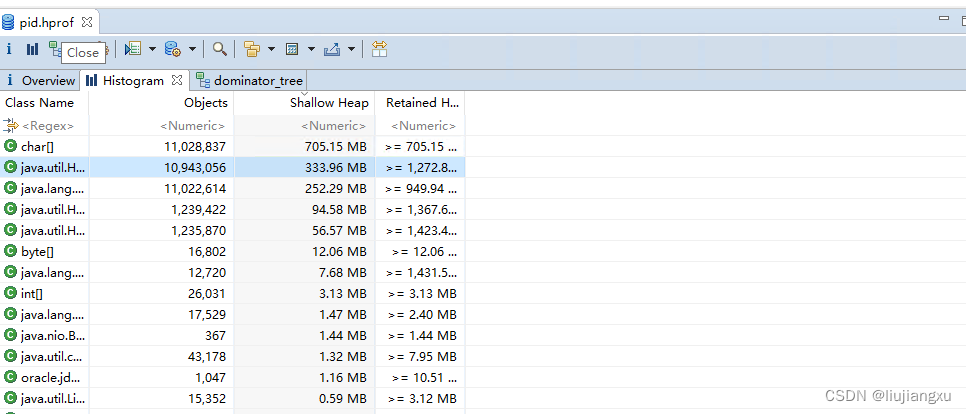Click the class icon of the java.util.c... row

click(10, 355)
